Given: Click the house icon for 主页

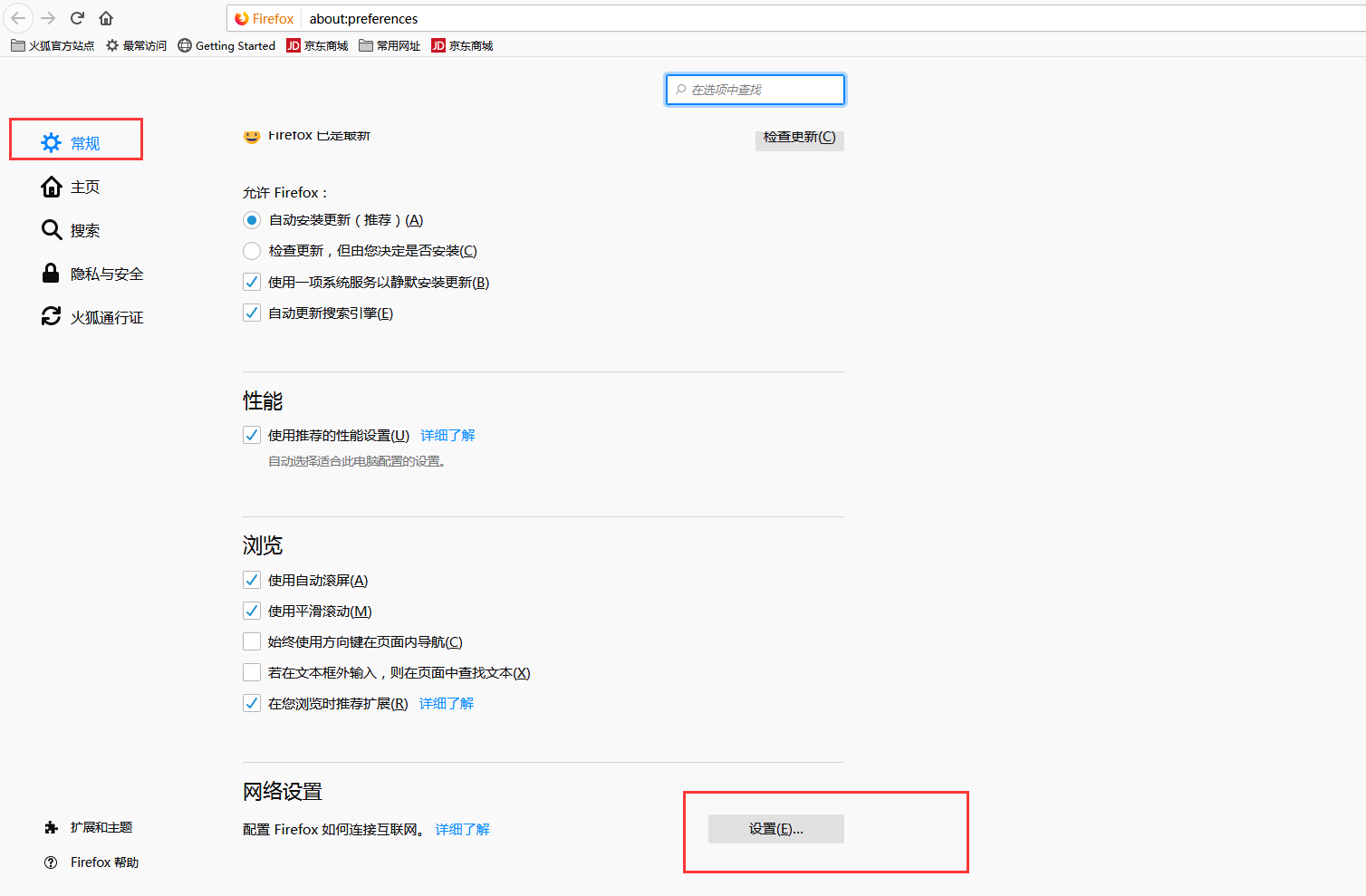Looking at the screenshot, I should (52, 187).
